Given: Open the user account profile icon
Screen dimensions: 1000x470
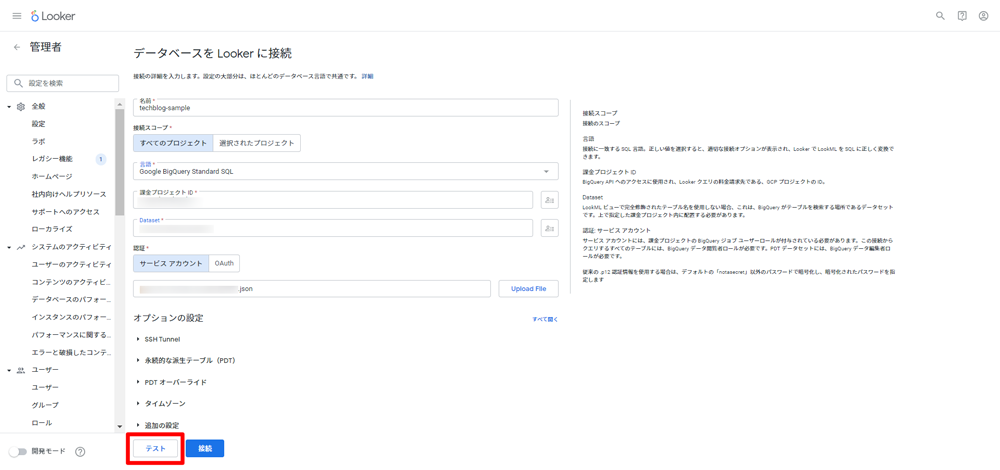Looking at the screenshot, I should point(983,16).
